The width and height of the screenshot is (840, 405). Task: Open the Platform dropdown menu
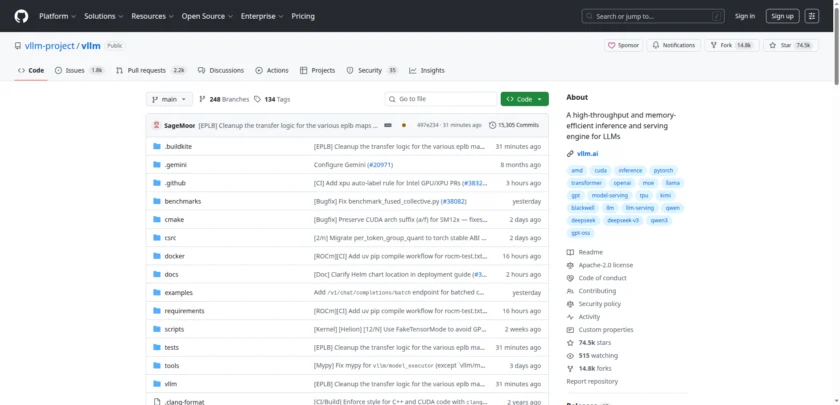tap(57, 16)
